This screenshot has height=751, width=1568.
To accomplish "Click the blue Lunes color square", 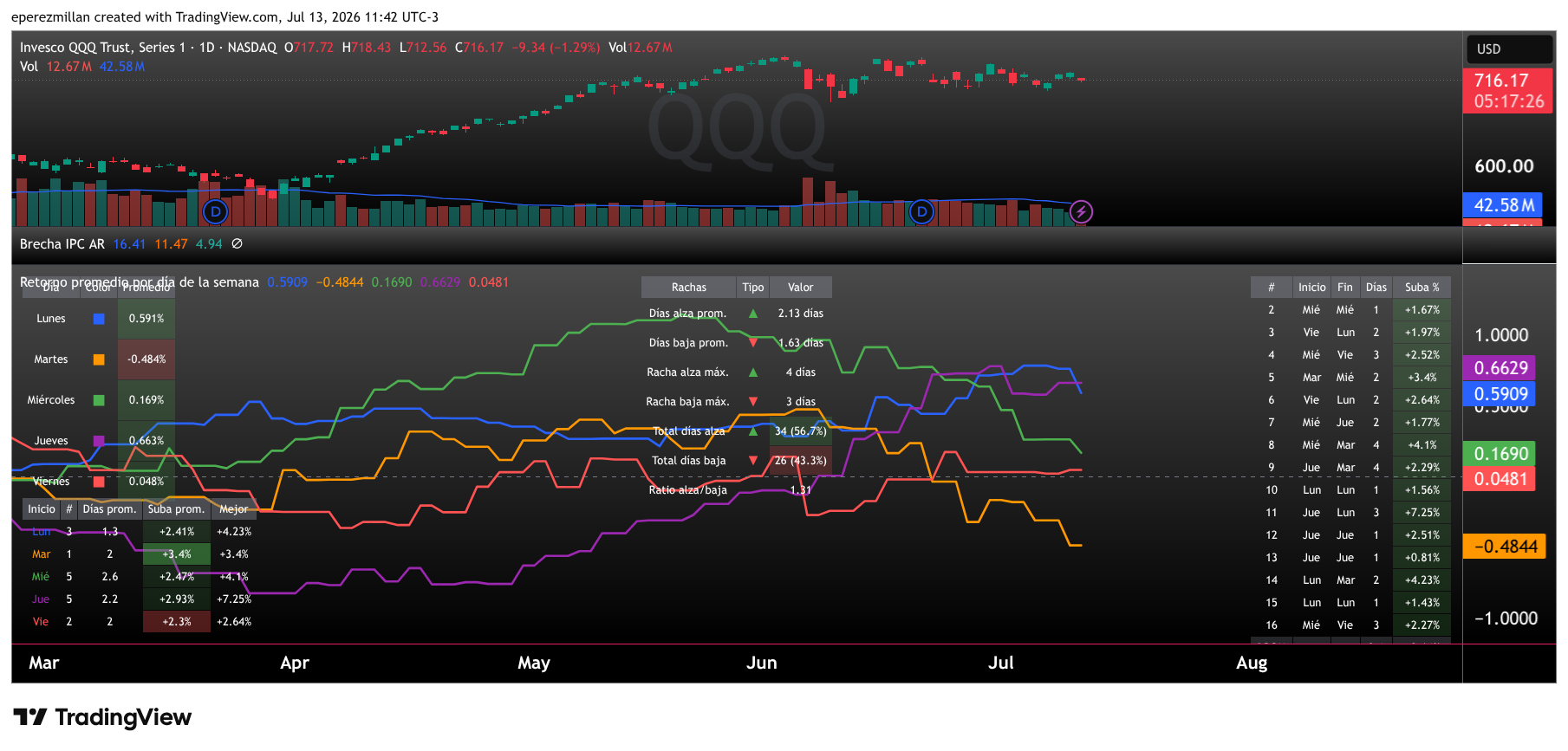I will pos(99,319).
